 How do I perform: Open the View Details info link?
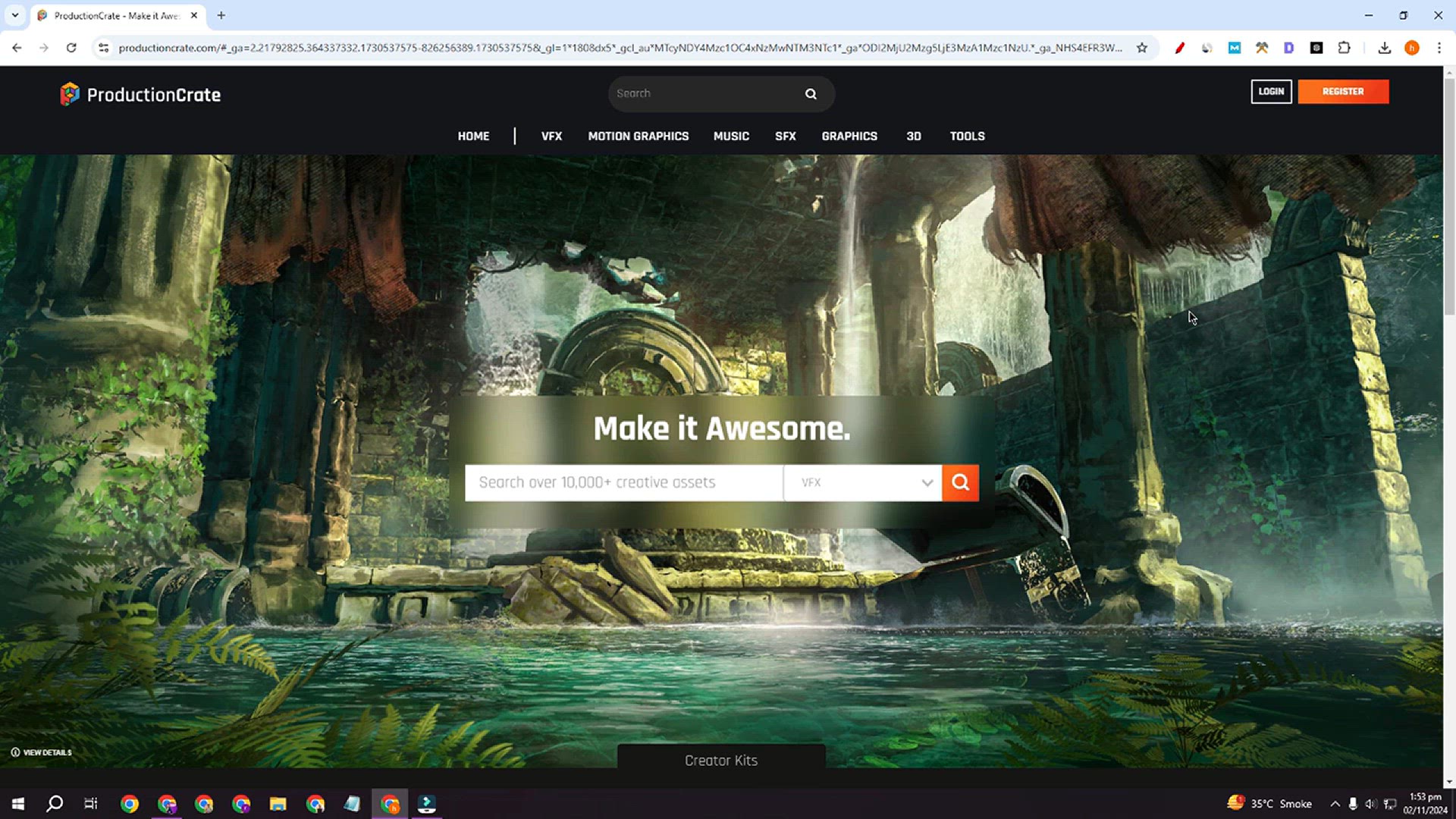42,752
